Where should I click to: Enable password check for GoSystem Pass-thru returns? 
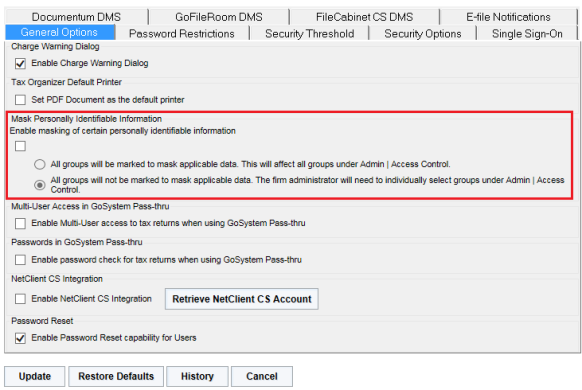click(20, 260)
